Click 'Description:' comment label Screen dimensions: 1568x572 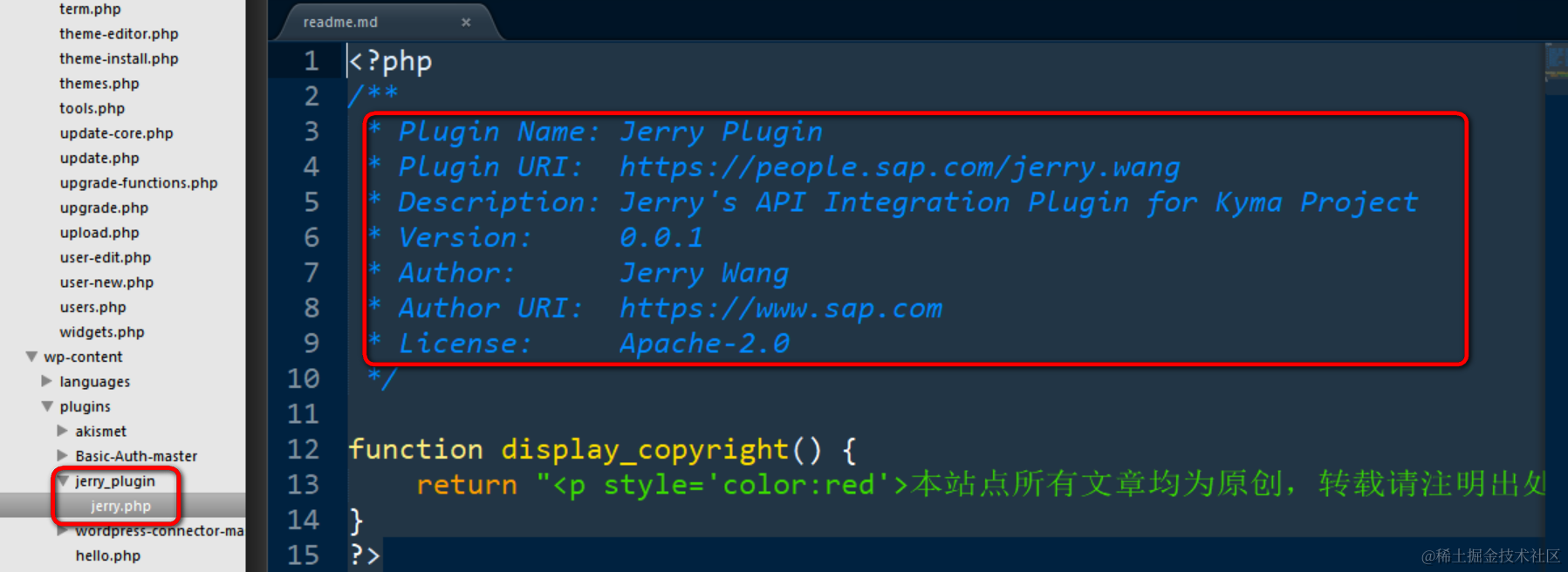click(498, 202)
